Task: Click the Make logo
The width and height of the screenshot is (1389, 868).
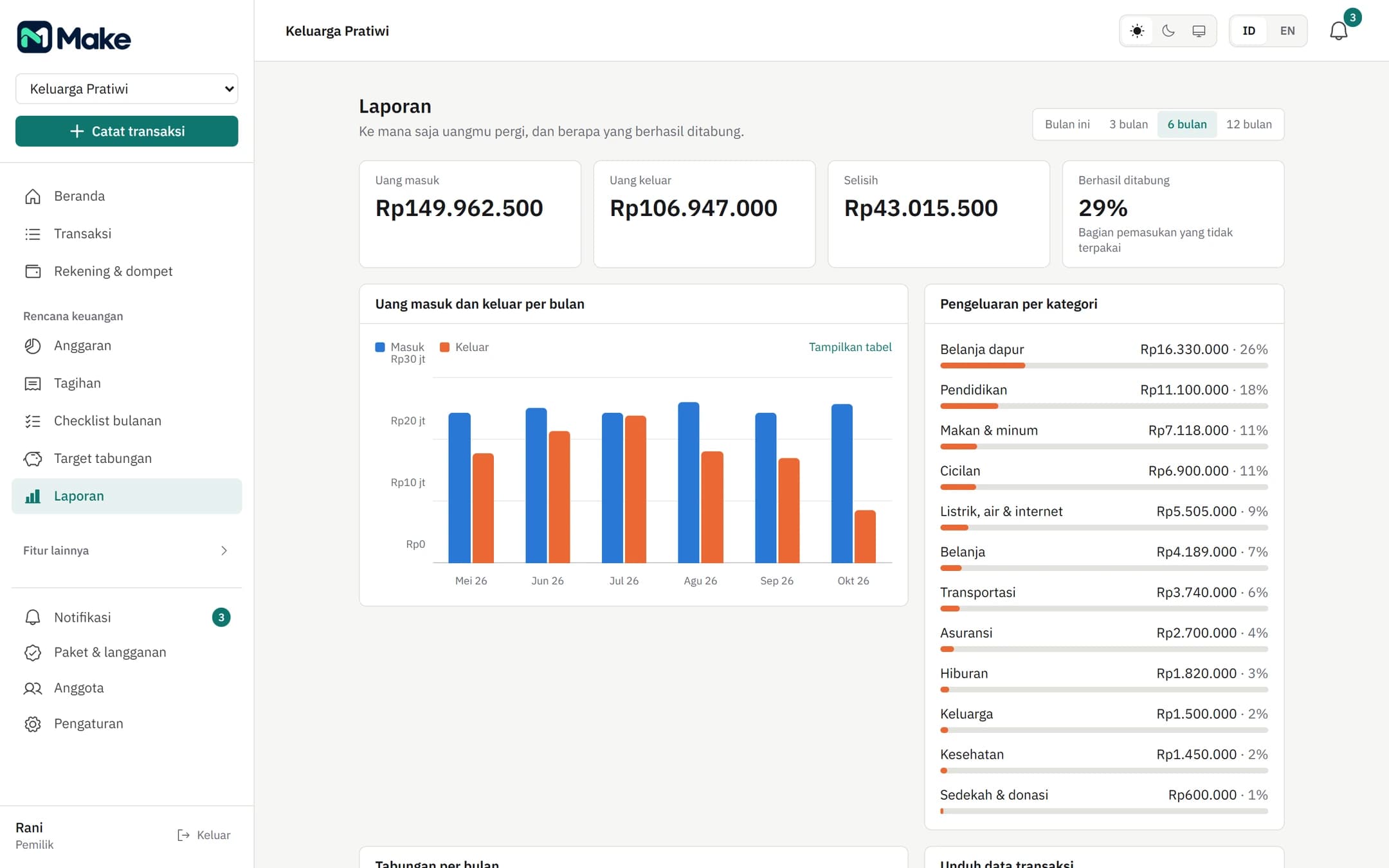Action: pos(73,37)
